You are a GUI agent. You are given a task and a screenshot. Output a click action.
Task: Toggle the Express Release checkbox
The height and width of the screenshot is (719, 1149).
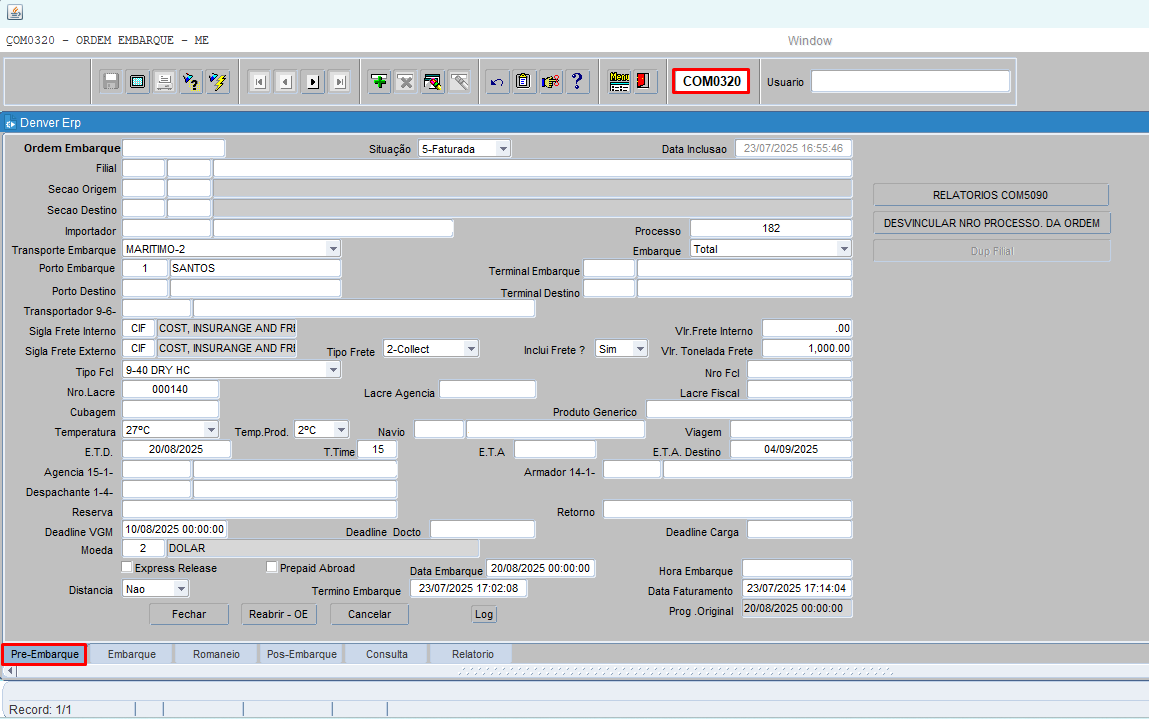click(127, 567)
